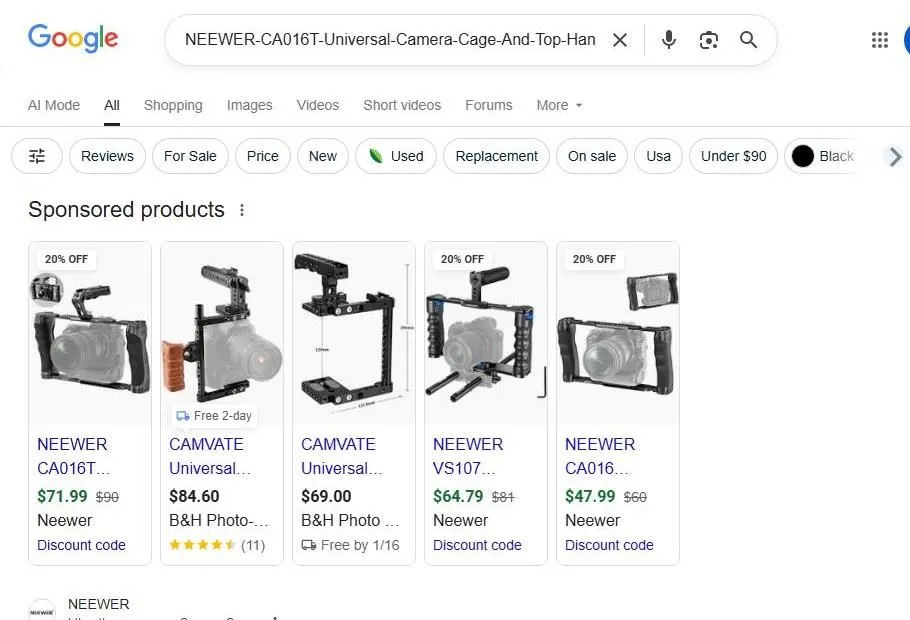Click the search magnifier icon
The image size is (910, 620).
point(748,40)
